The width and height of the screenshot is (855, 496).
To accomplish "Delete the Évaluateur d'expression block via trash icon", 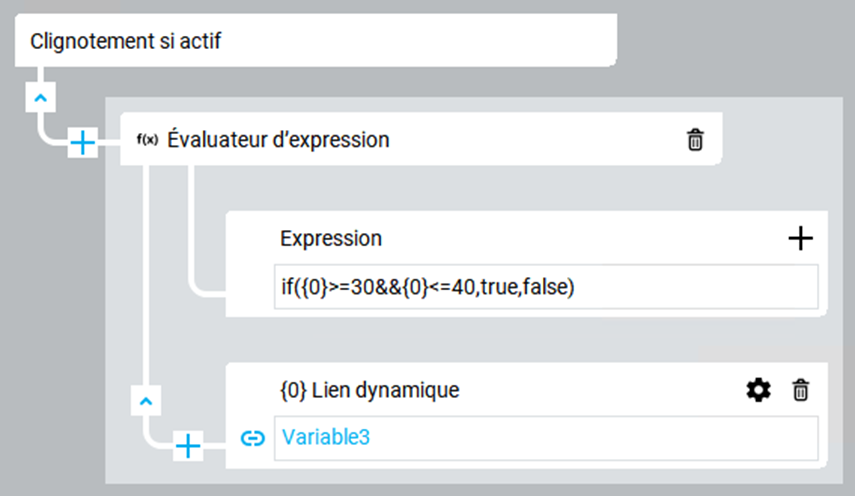I will pyautogui.click(x=695, y=140).
